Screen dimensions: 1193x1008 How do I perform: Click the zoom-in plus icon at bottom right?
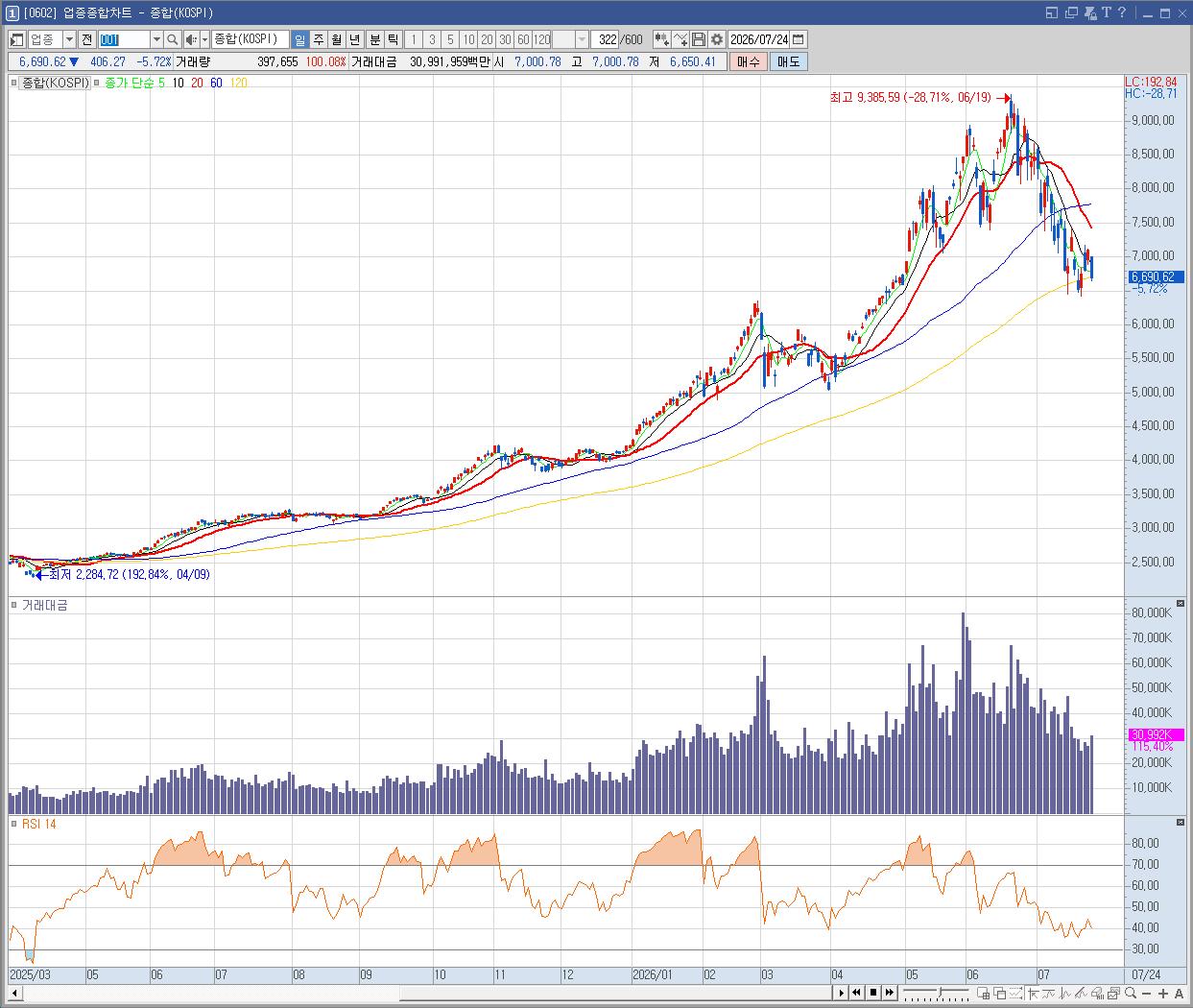[x=1164, y=993]
